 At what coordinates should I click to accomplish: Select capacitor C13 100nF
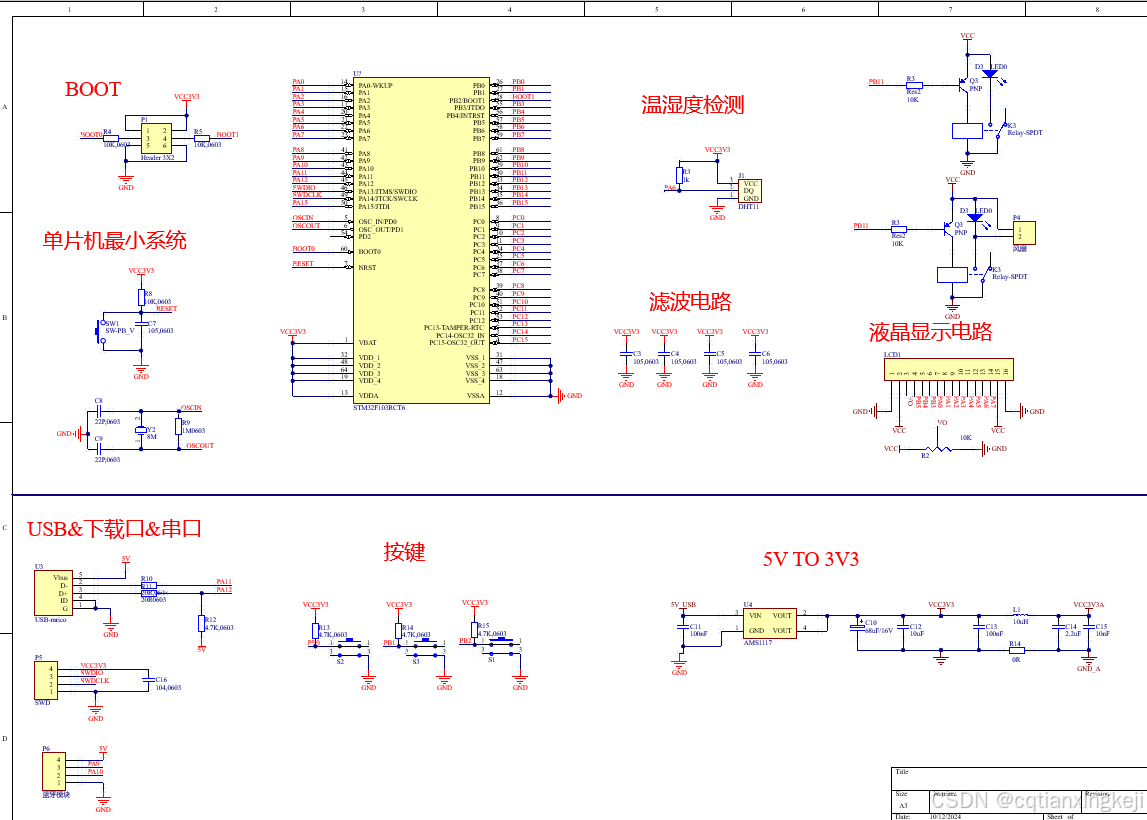pyautogui.click(x=979, y=628)
